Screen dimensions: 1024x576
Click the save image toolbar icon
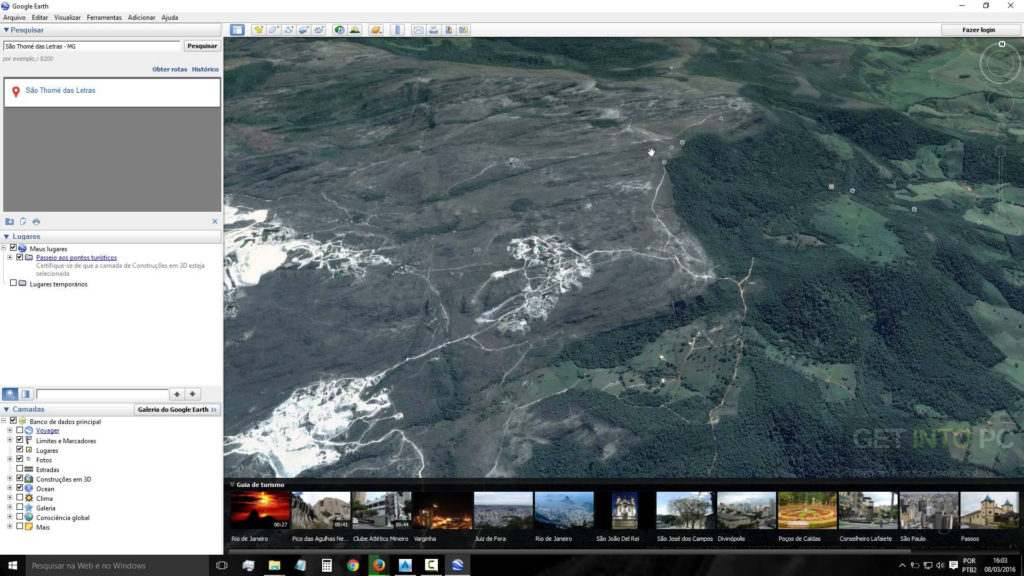point(449,30)
